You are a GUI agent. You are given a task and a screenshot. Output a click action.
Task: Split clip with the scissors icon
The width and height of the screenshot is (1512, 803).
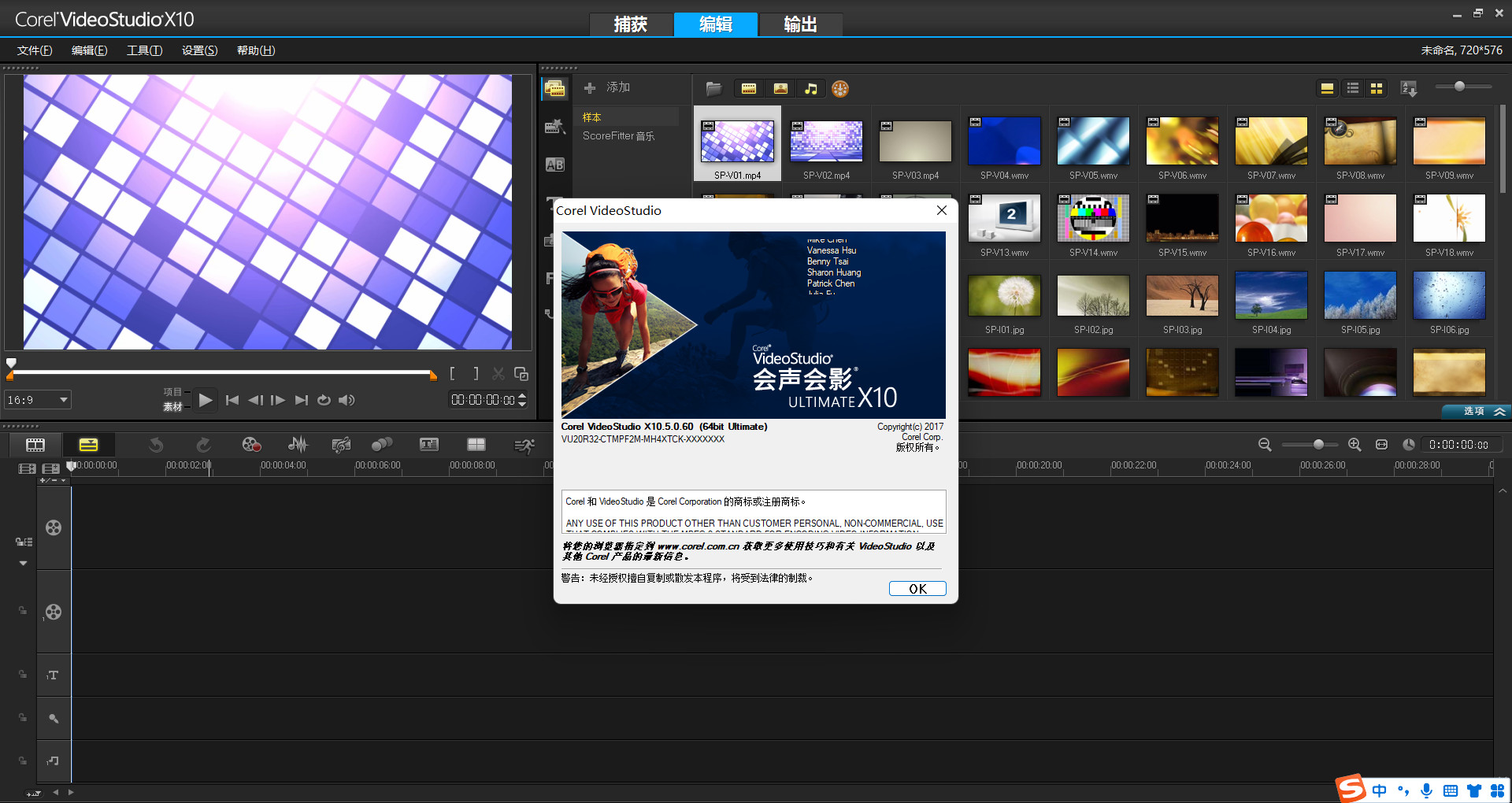tap(498, 373)
